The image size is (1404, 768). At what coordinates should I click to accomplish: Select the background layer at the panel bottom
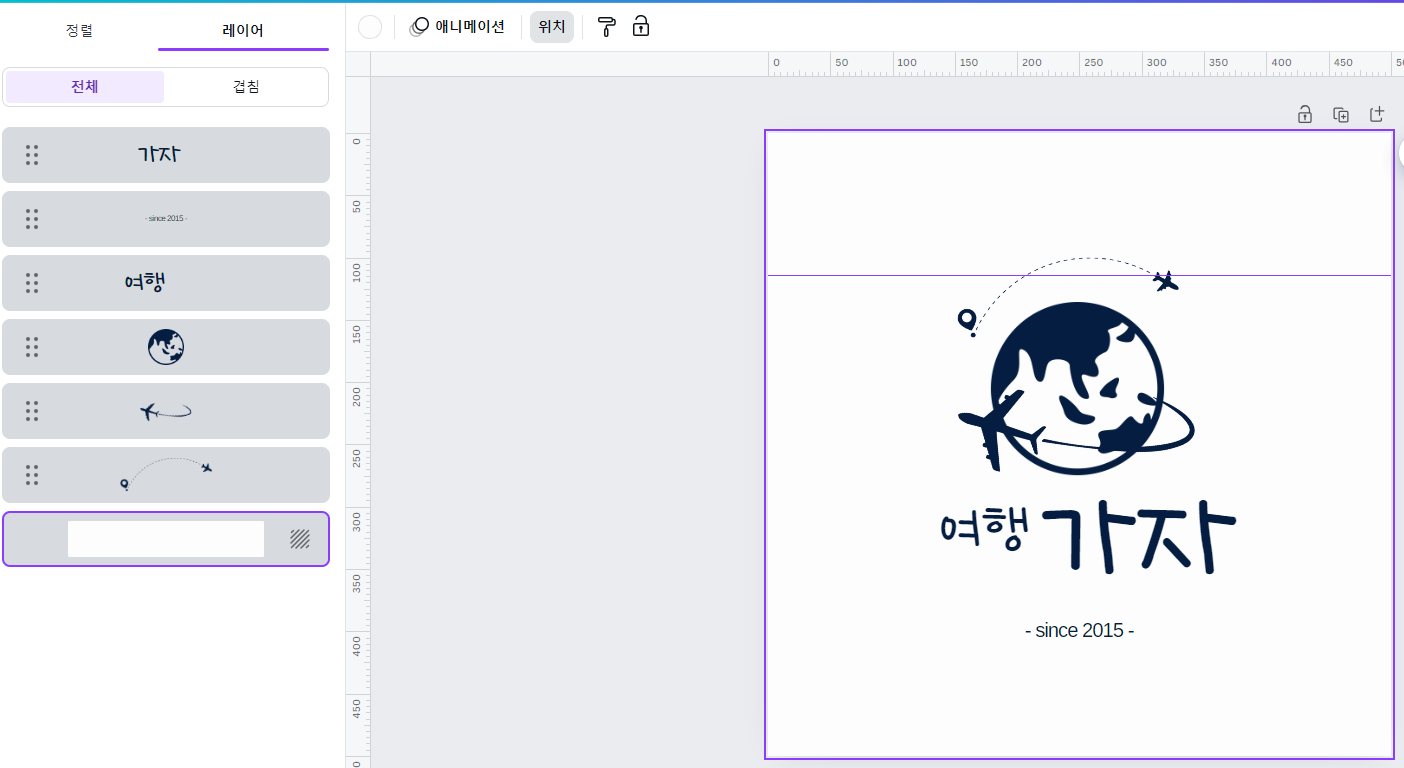click(166, 539)
